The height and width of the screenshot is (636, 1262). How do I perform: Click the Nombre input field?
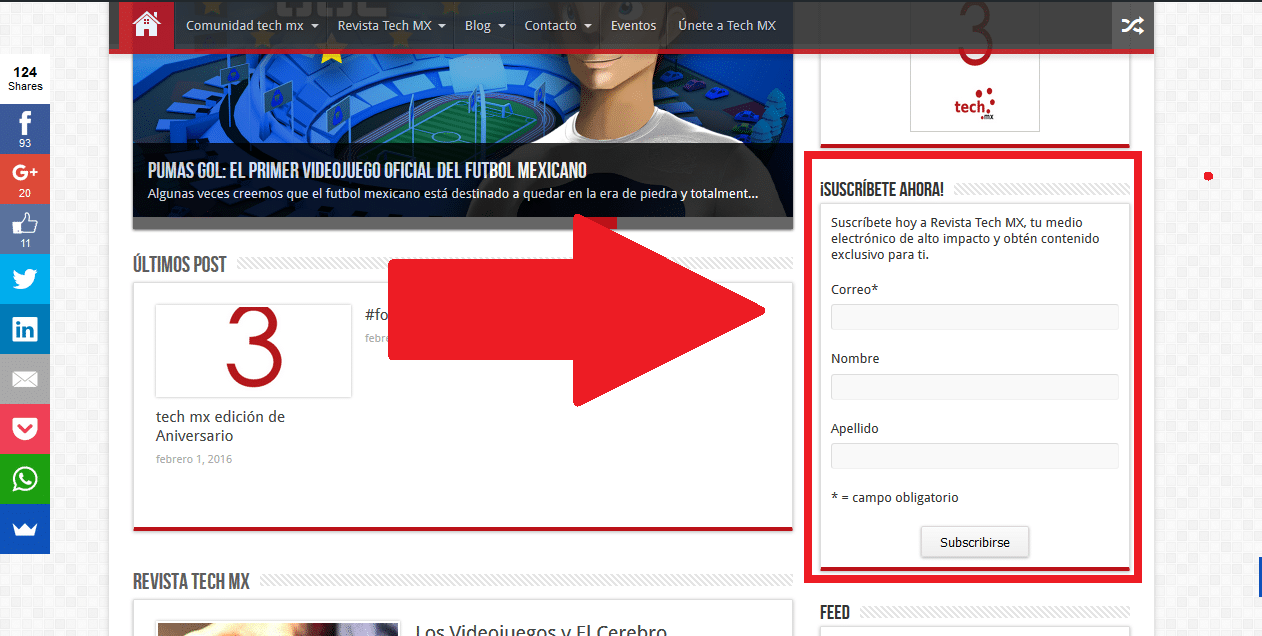coord(975,387)
